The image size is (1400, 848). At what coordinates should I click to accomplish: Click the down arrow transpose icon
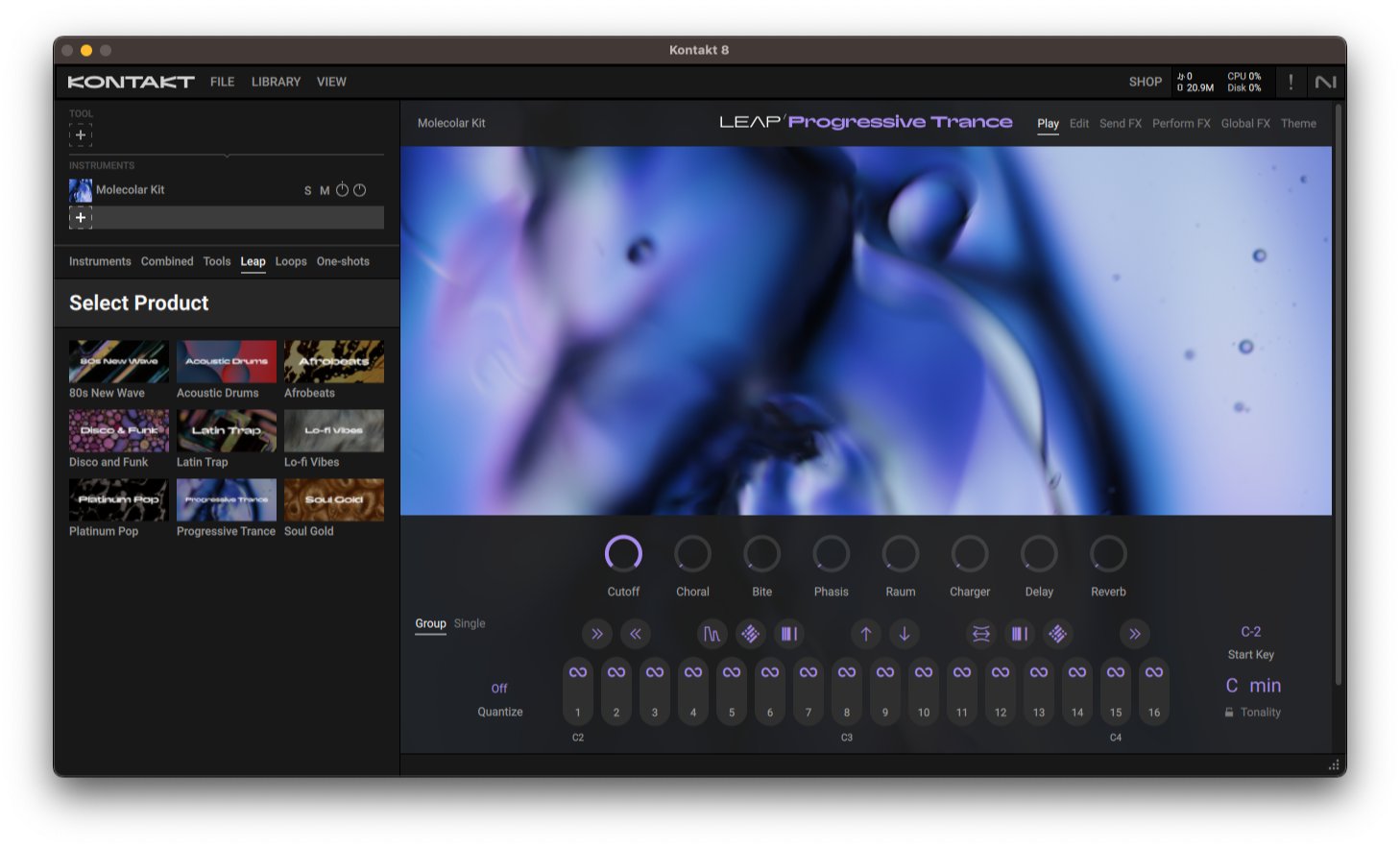click(x=904, y=634)
